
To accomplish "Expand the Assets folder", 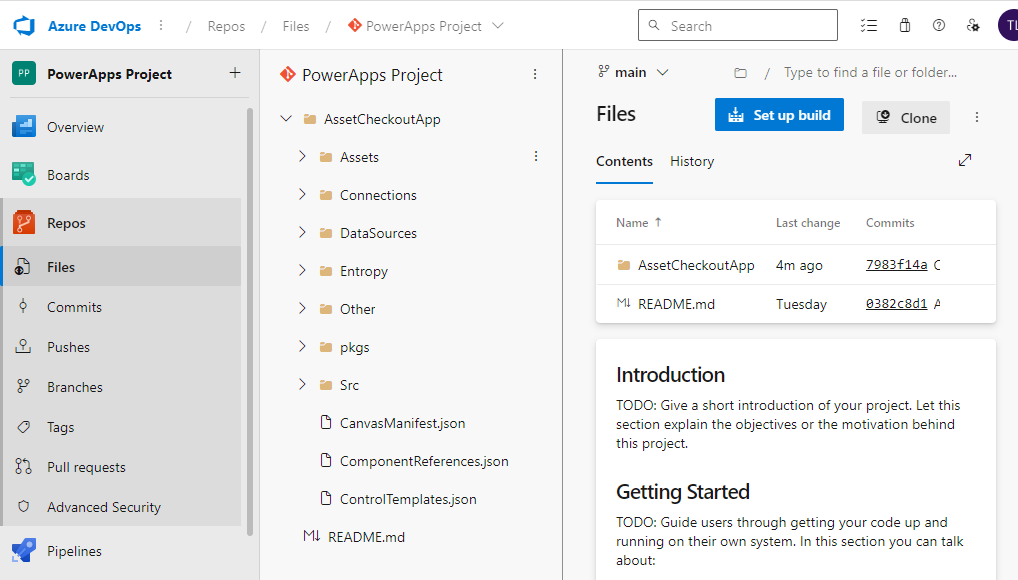I will [302, 157].
